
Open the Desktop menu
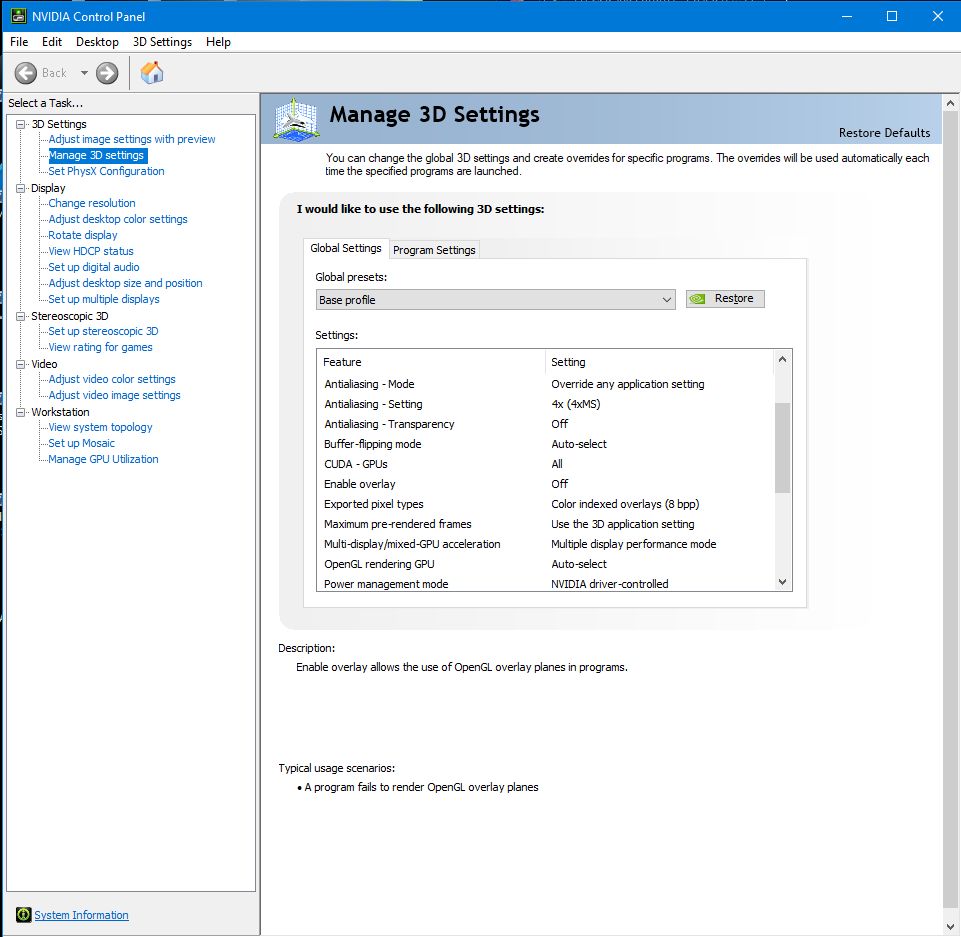pos(97,42)
